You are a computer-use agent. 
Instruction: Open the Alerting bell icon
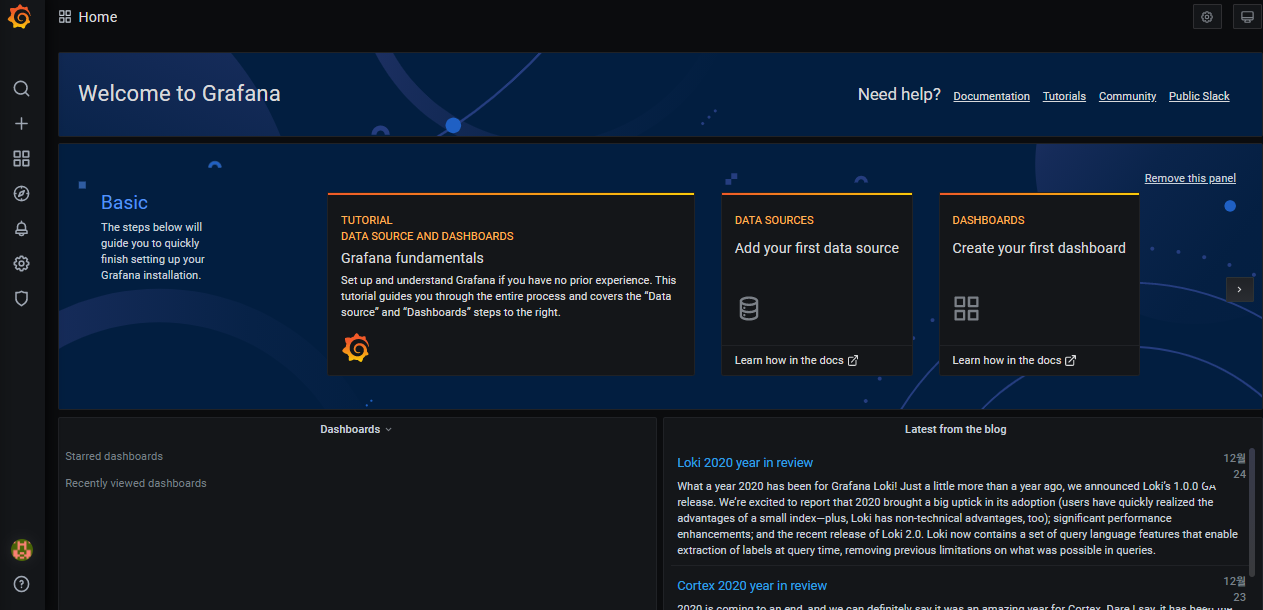click(21, 228)
